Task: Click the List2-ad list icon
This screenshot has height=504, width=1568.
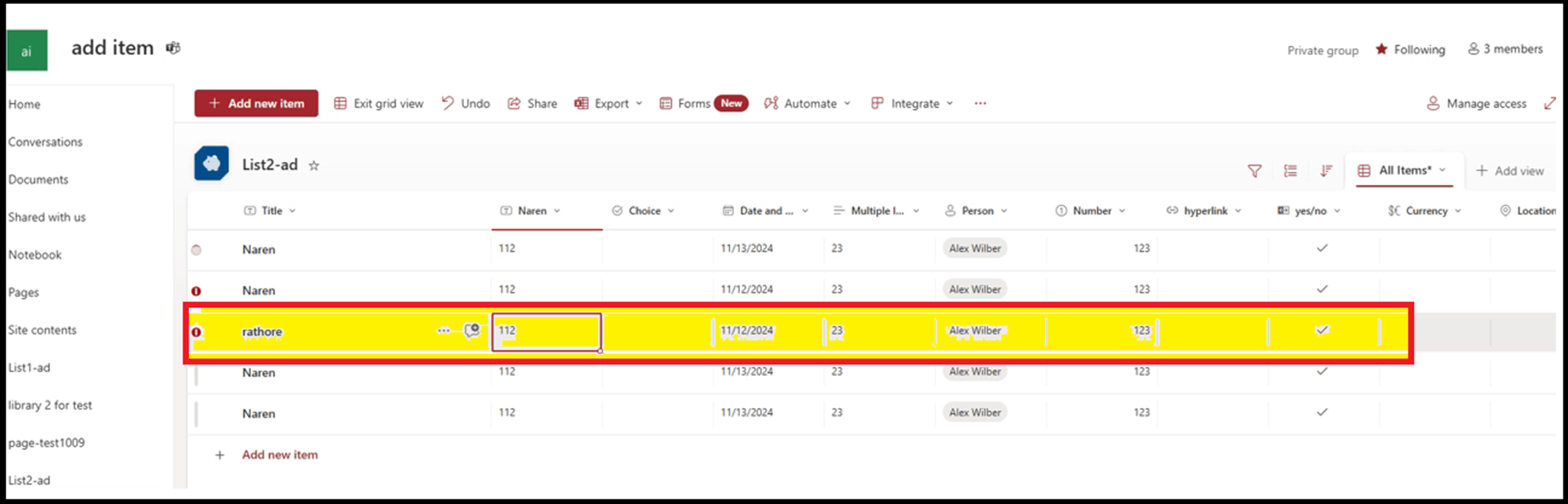Action: [x=212, y=164]
